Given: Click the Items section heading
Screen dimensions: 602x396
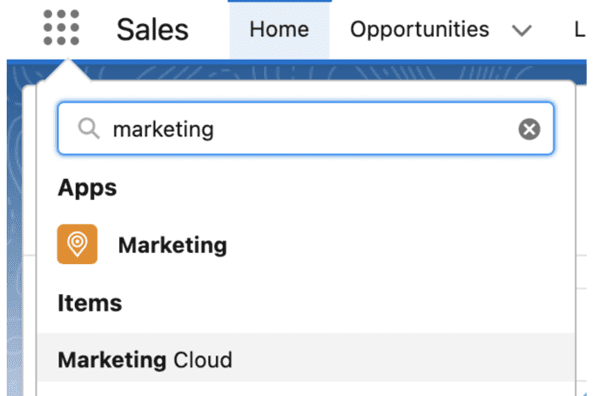Looking at the screenshot, I should coord(90,303).
